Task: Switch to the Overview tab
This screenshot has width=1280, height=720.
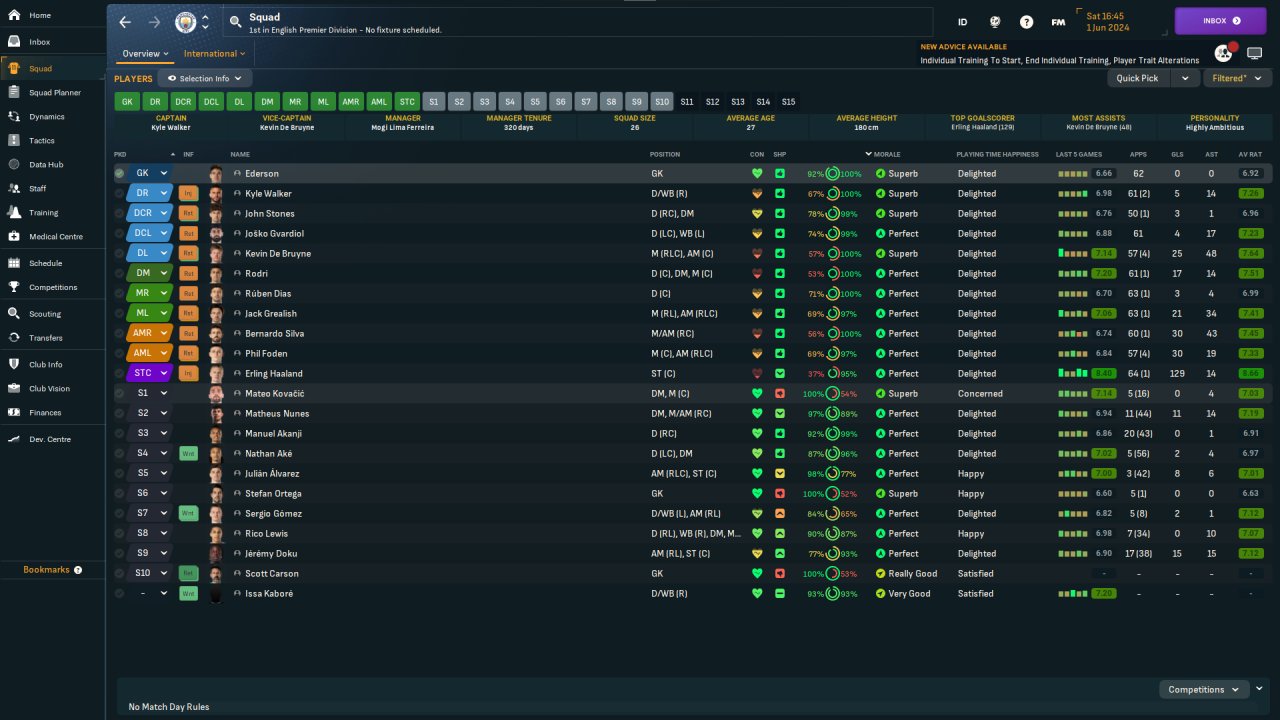Action: pos(145,54)
